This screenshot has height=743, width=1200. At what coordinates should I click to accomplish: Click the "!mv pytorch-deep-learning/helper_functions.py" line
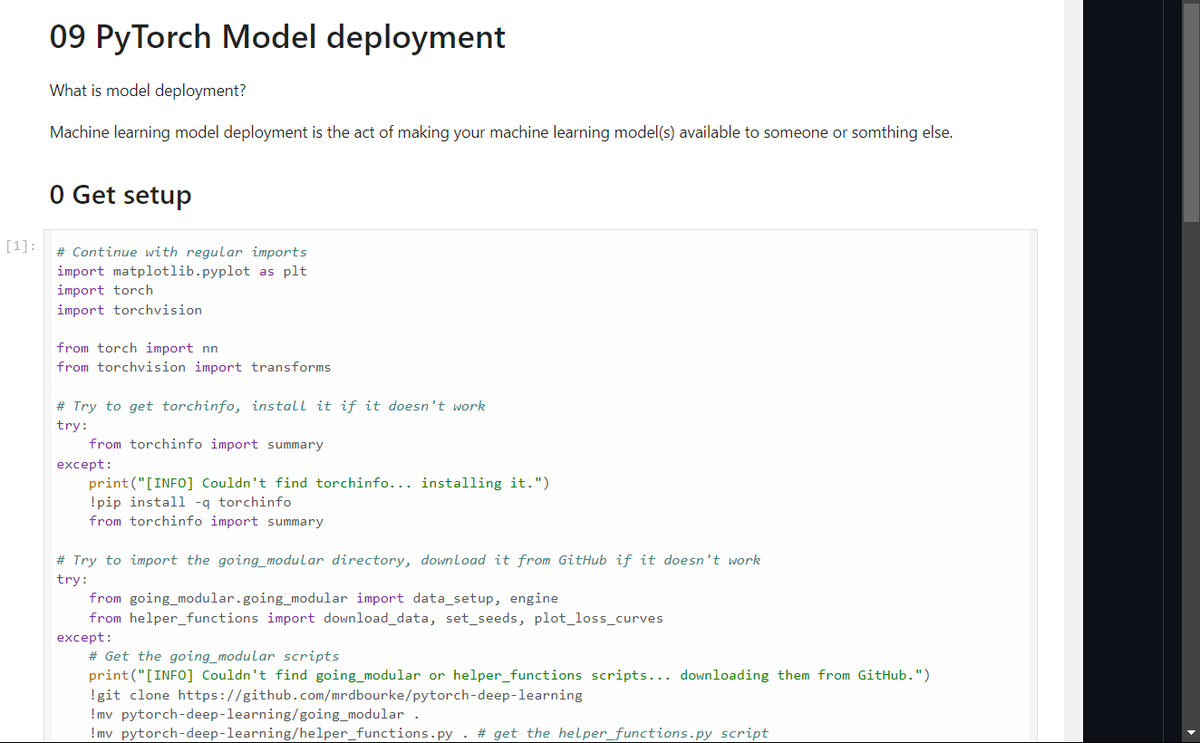tap(429, 733)
